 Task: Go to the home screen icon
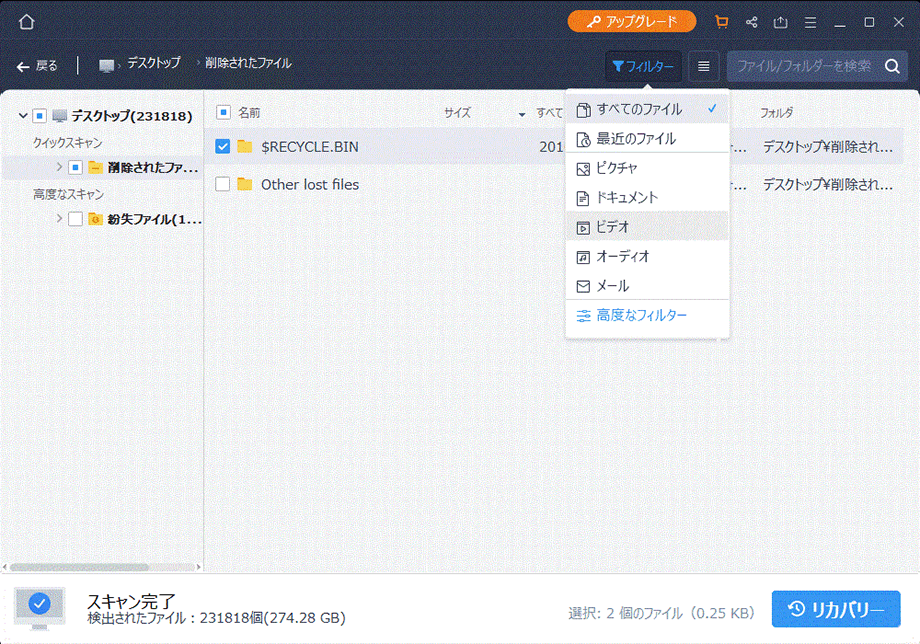coord(26,22)
